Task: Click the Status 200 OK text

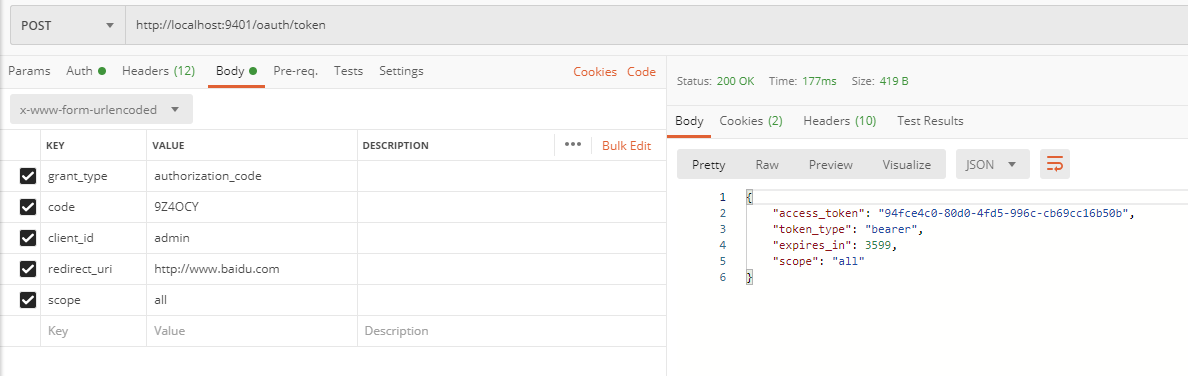Action: [715, 81]
